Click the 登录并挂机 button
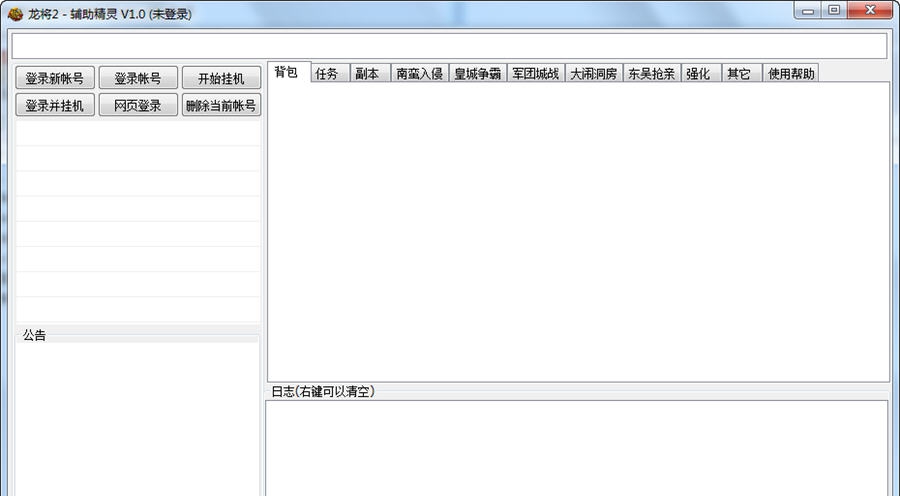Screen dimensions: 900x496 coord(55,105)
